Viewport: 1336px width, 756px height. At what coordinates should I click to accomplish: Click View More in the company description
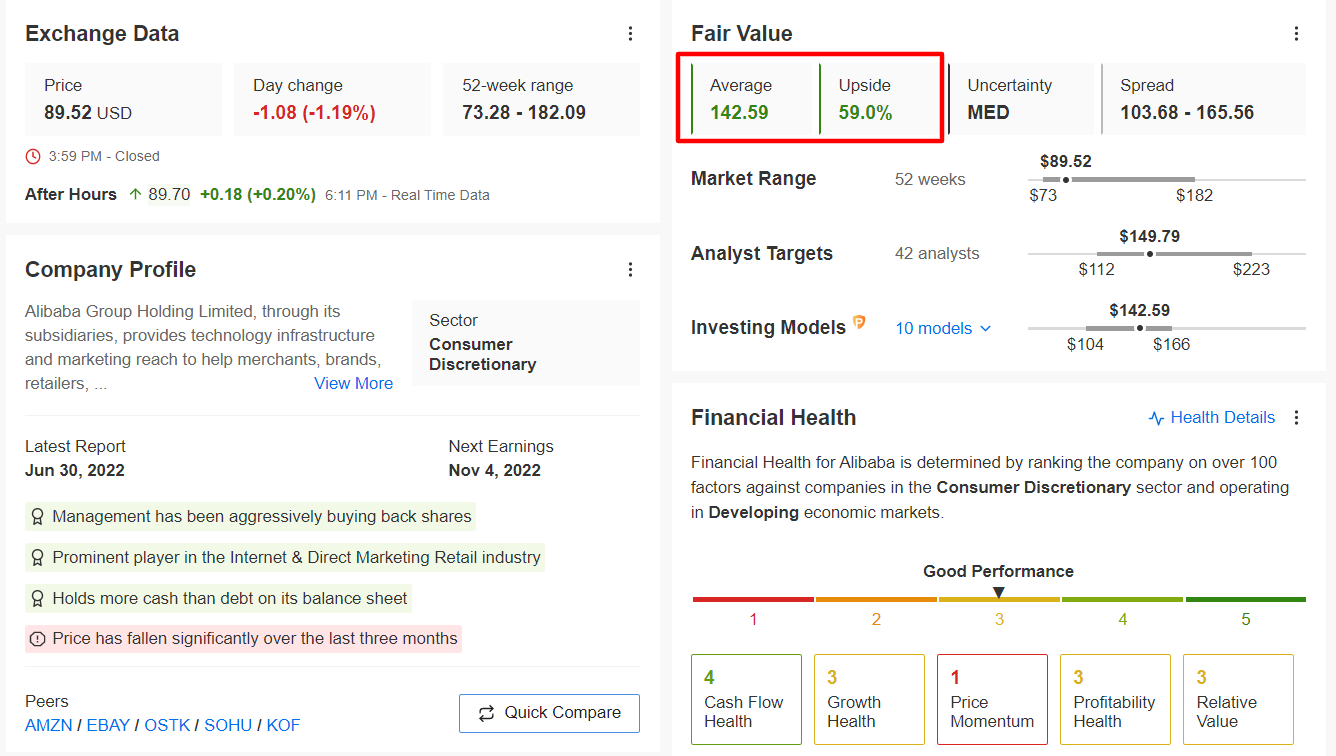(354, 383)
